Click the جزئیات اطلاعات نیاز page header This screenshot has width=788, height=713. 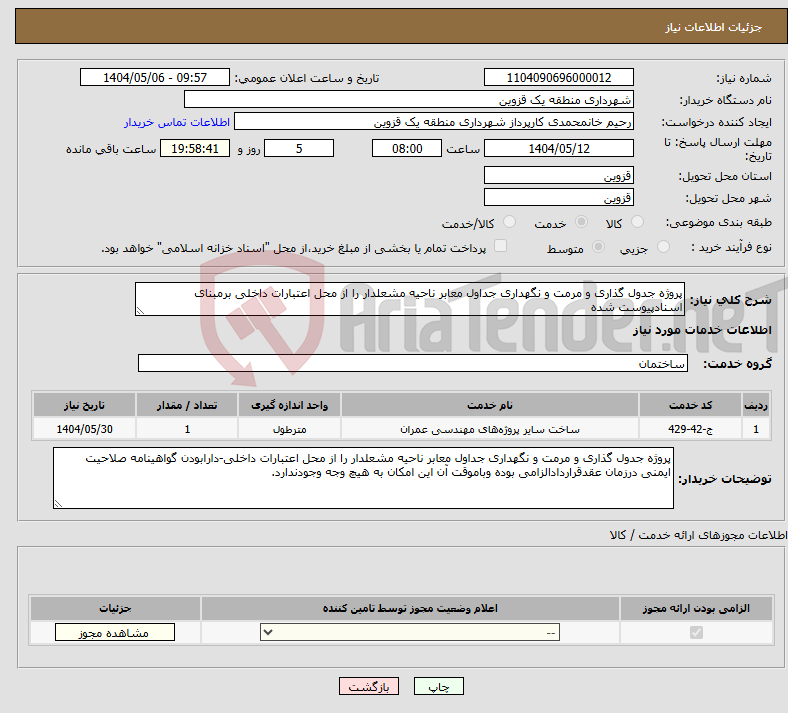coord(714,27)
